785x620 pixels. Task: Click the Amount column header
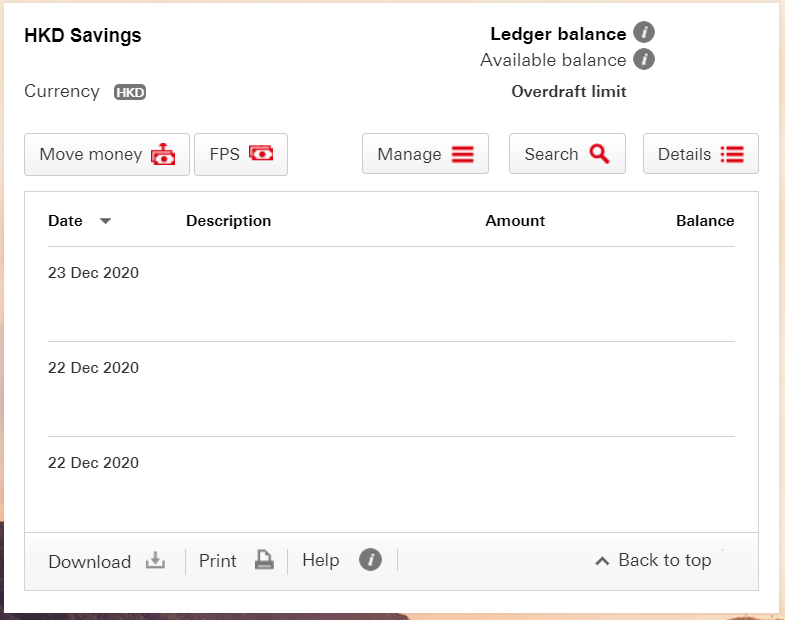pyautogui.click(x=515, y=221)
